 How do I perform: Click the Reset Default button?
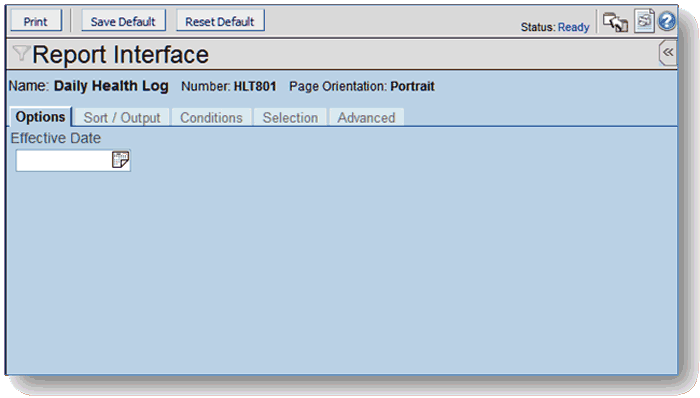click(220, 21)
